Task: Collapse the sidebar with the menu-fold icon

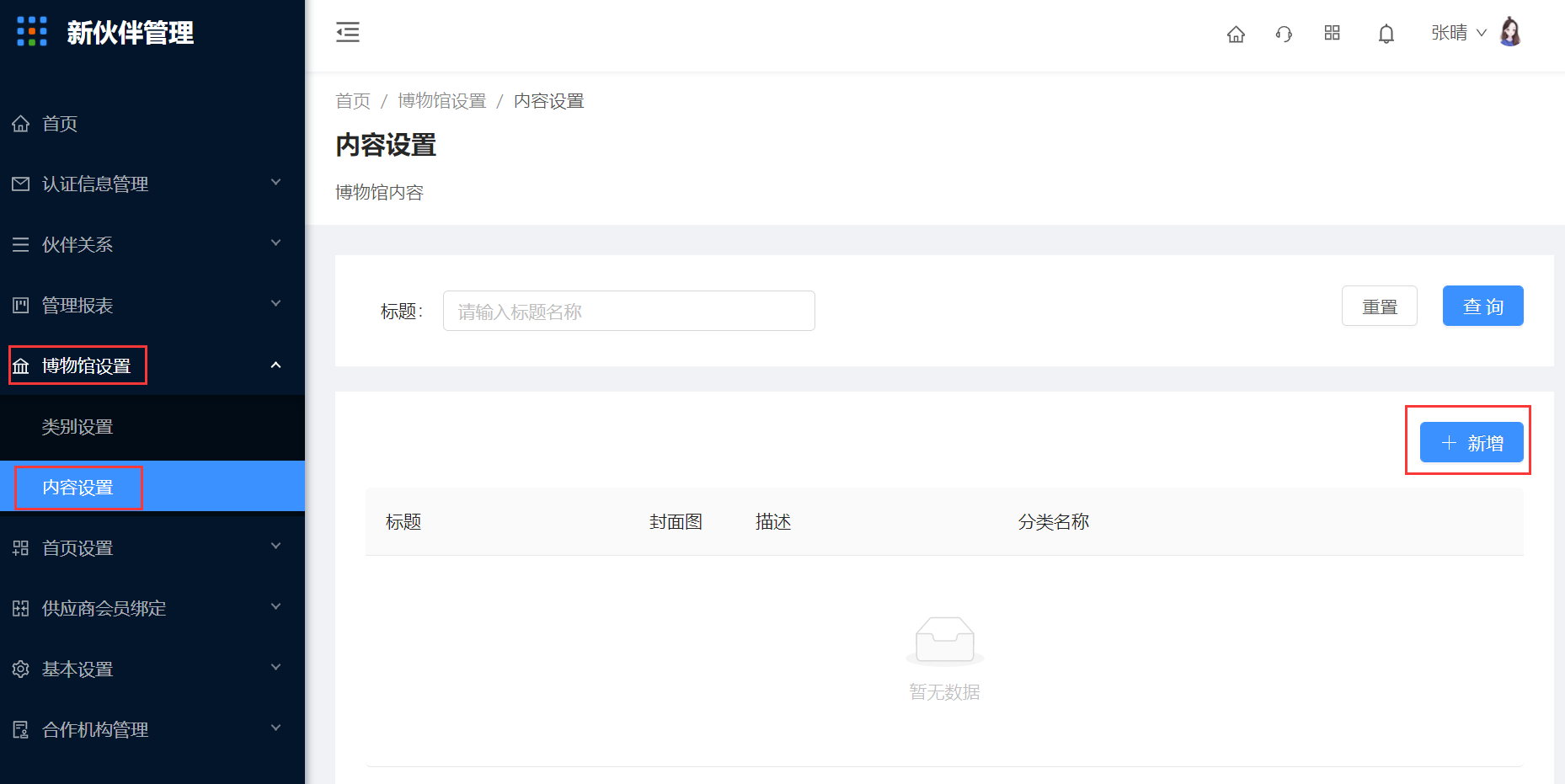Action: 348,33
